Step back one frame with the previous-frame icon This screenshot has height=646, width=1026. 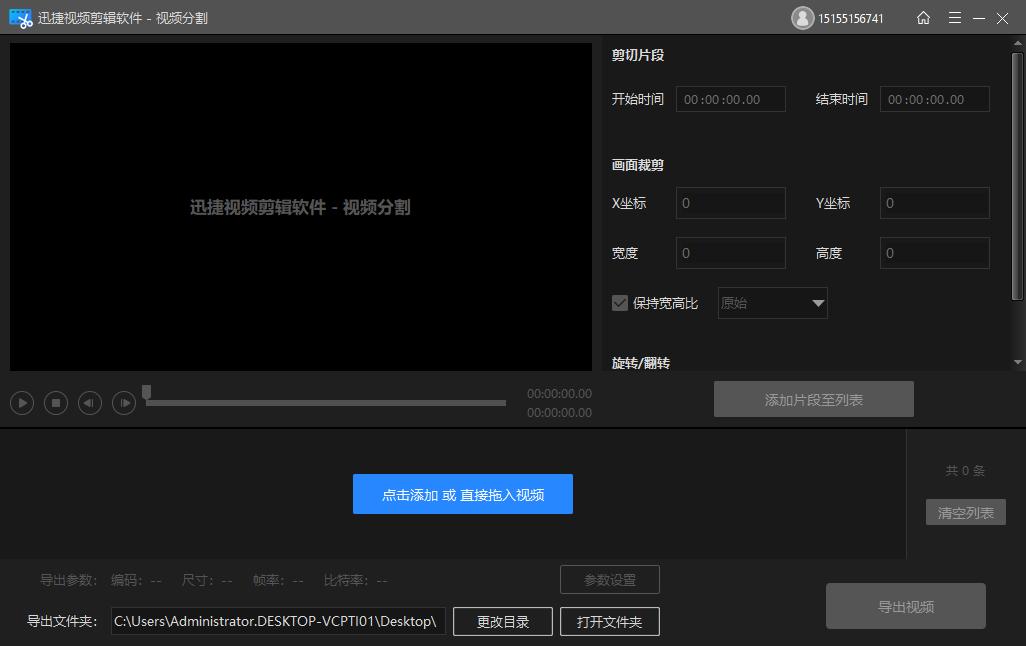coord(90,402)
